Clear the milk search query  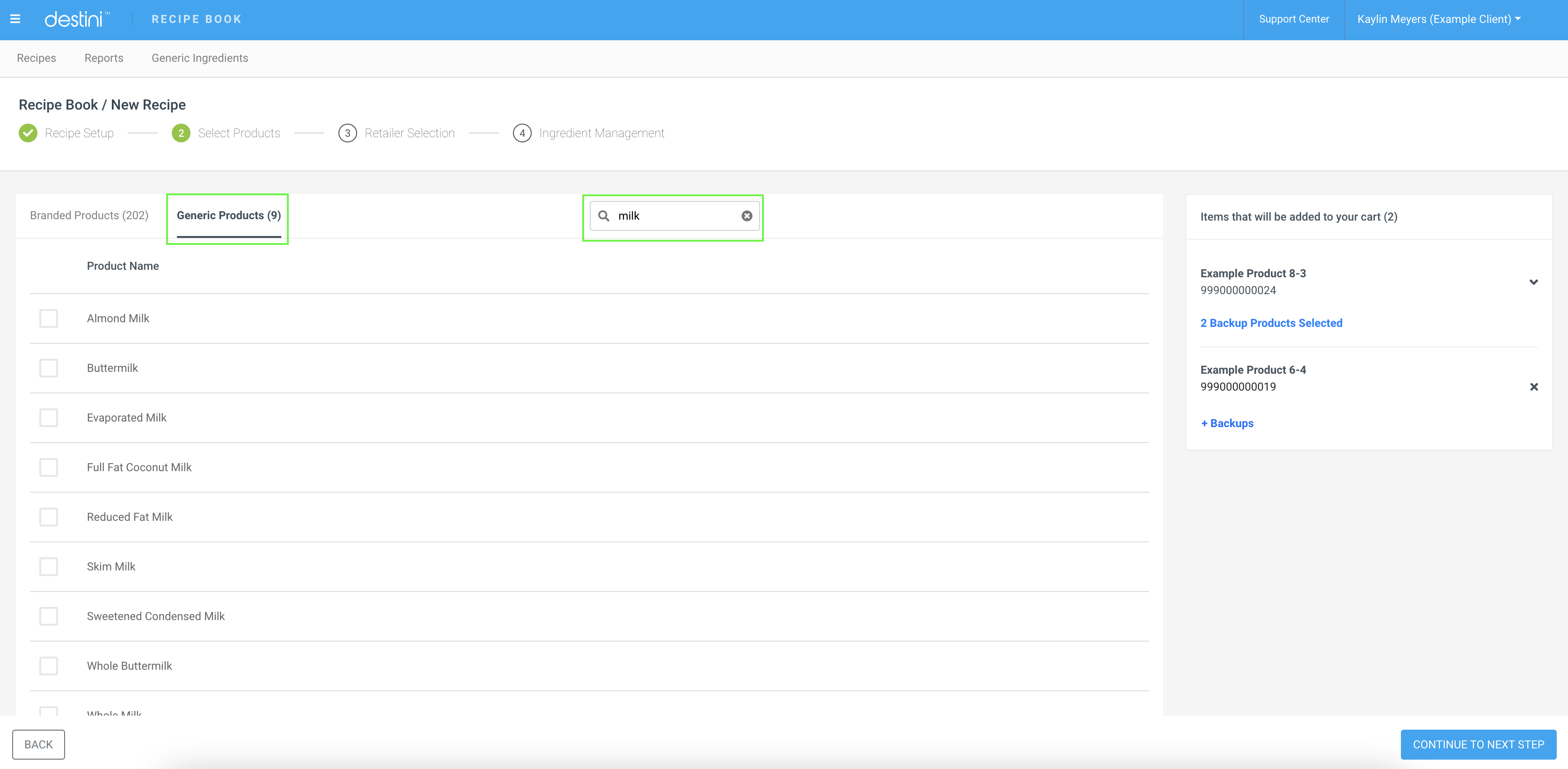point(747,216)
